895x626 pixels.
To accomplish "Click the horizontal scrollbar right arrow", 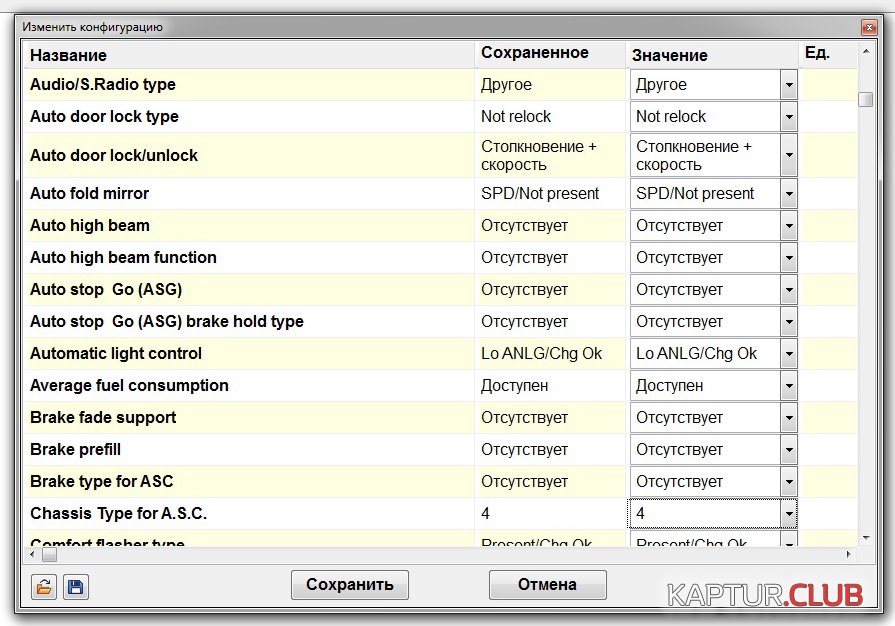I will (x=850, y=554).
